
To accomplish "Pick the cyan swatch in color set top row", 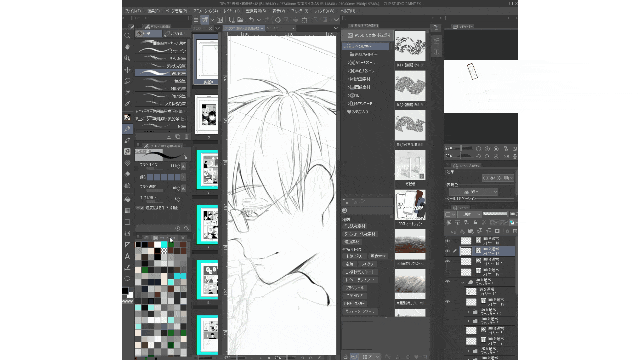I will [x=164, y=244].
